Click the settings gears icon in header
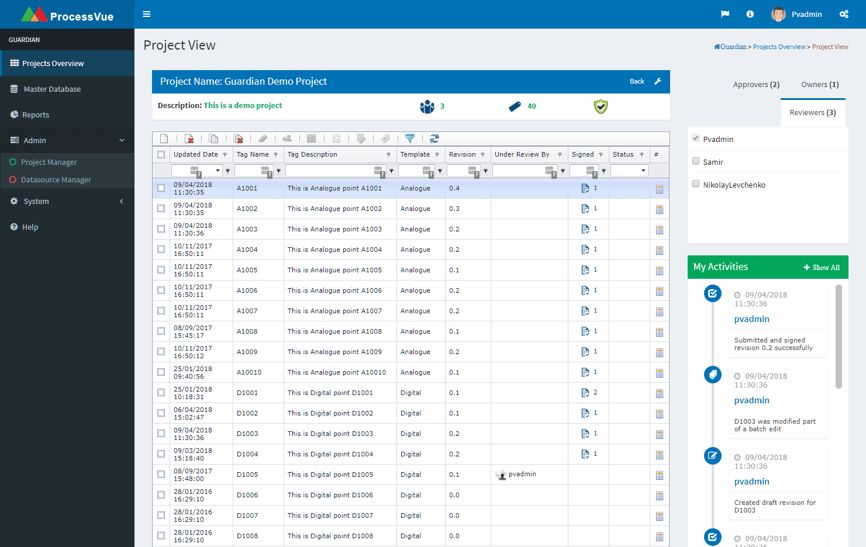This screenshot has height=547, width=866. point(844,14)
